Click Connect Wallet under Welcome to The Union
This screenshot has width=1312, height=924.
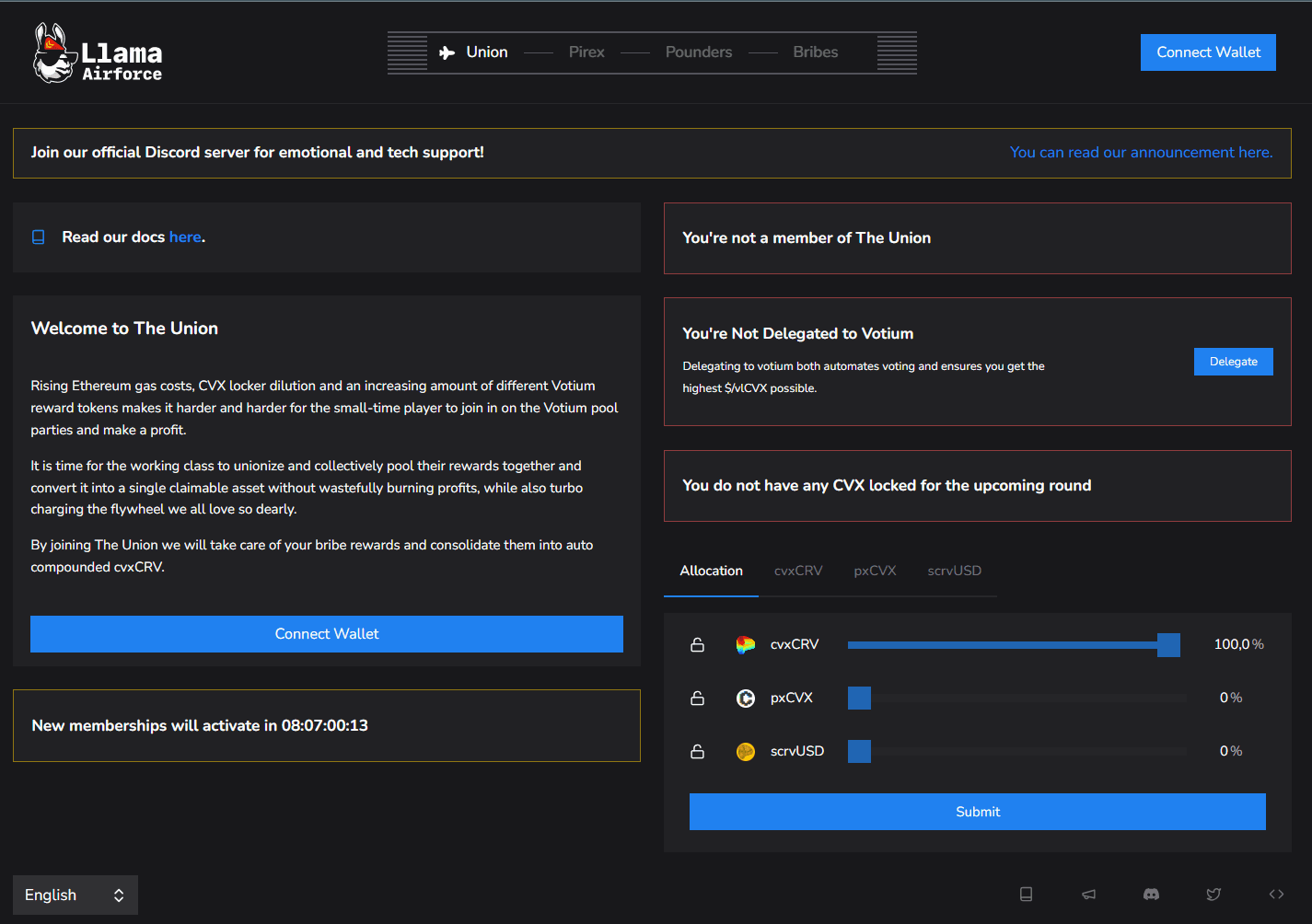[x=327, y=634]
